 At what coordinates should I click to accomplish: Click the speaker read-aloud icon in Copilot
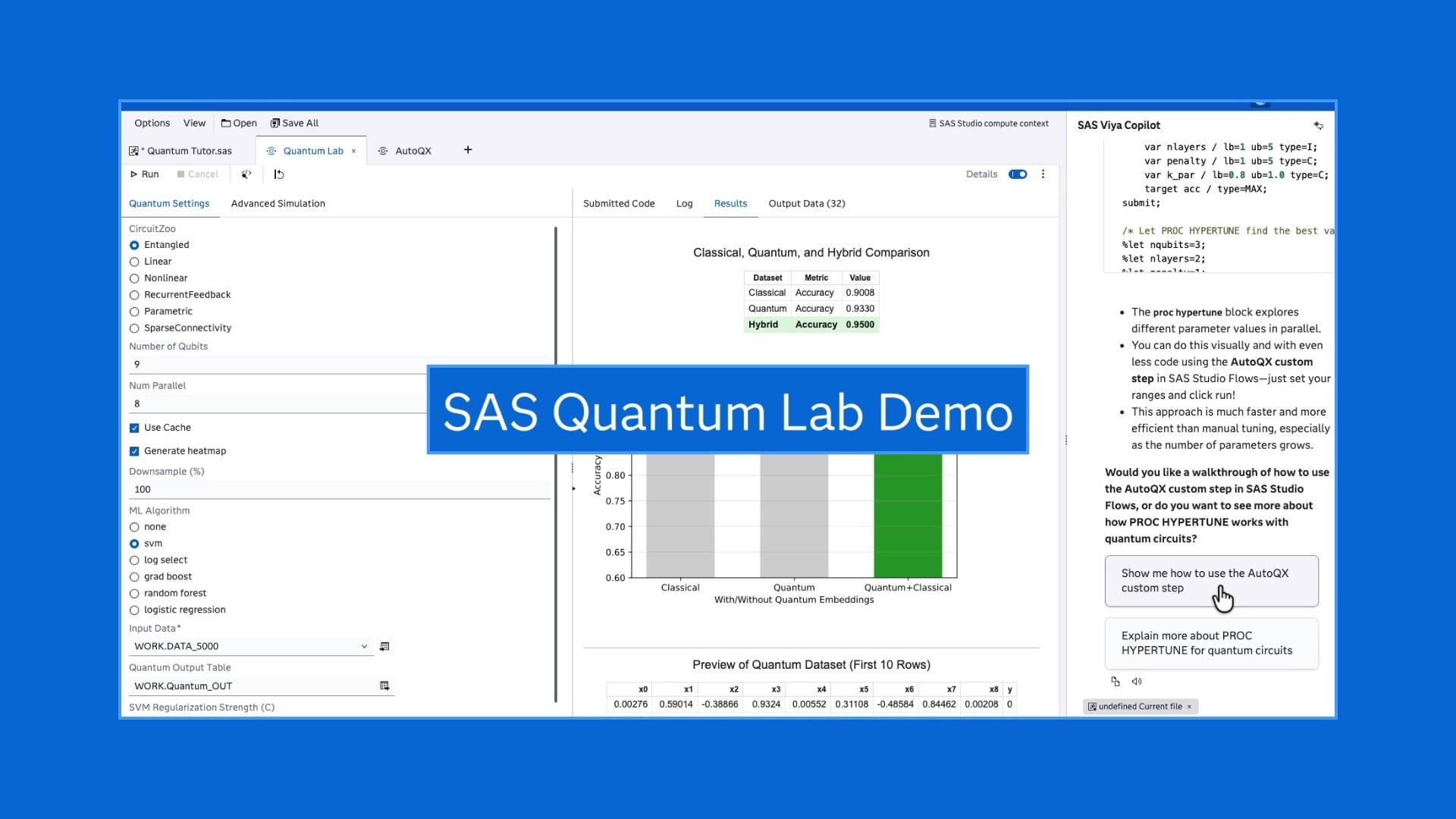click(x=1137, y=681)
